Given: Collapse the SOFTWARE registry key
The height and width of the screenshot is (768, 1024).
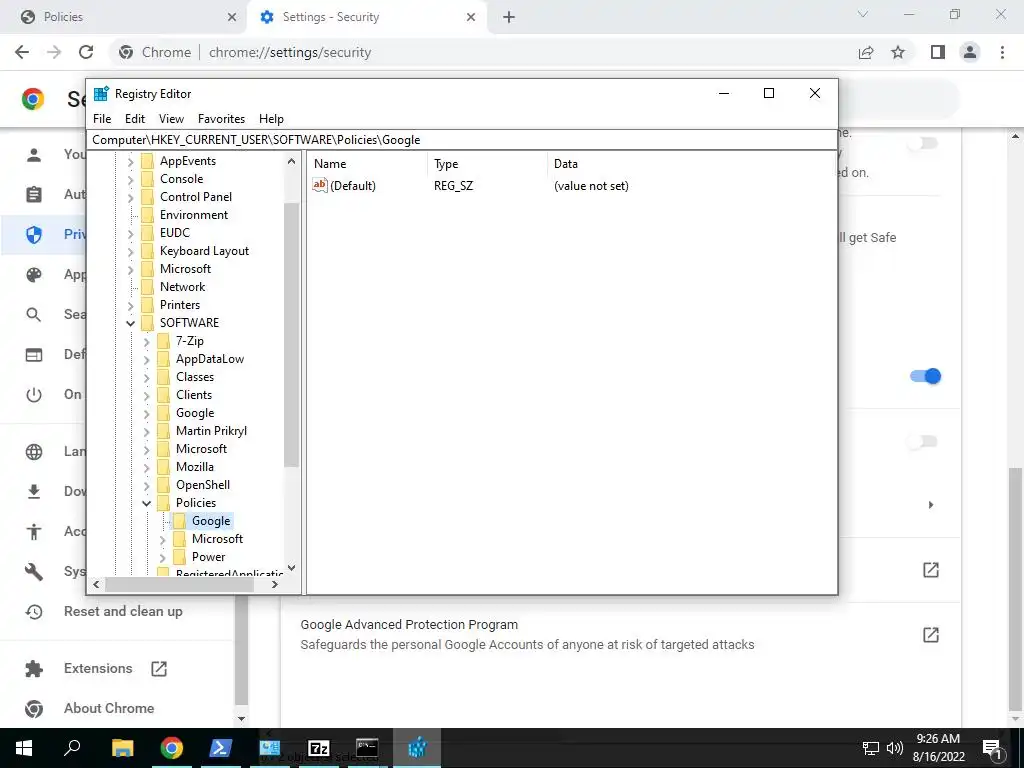Looking at the screenshot, I should click(131, 323).
